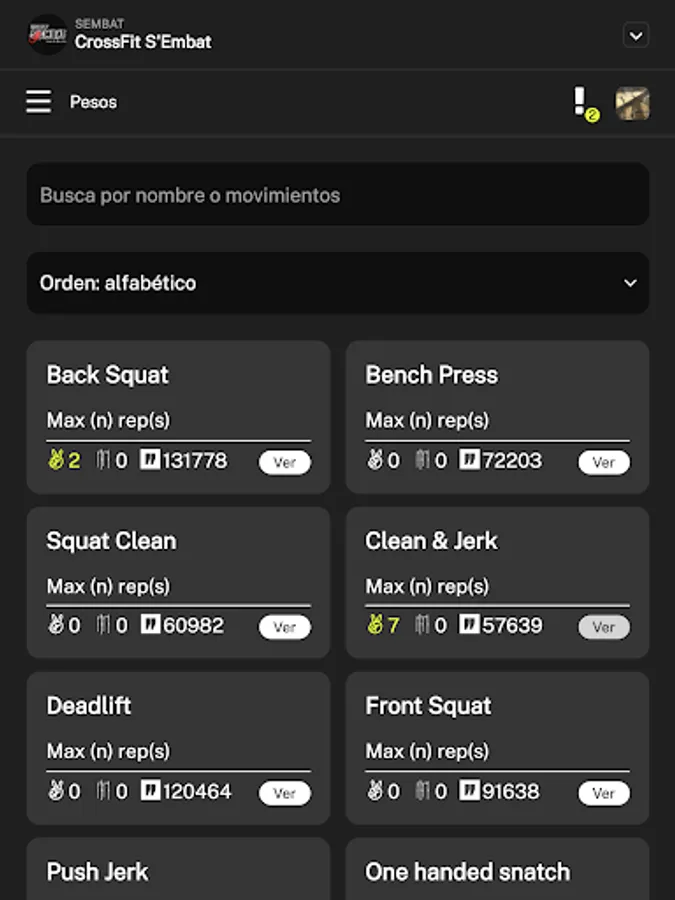Open the Orden alfabético sorting dropdown

pos(337,283)
